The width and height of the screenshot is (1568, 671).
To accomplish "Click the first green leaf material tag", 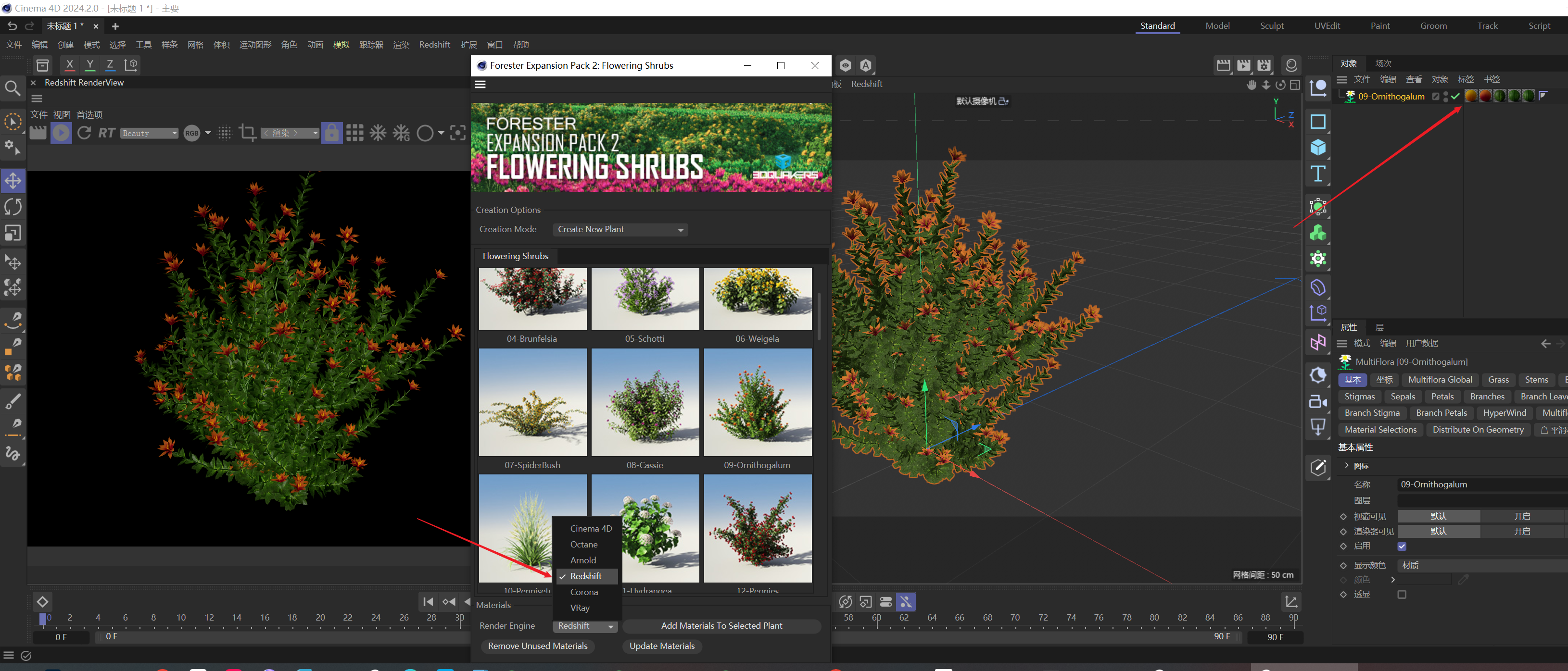I will 1500,96.
